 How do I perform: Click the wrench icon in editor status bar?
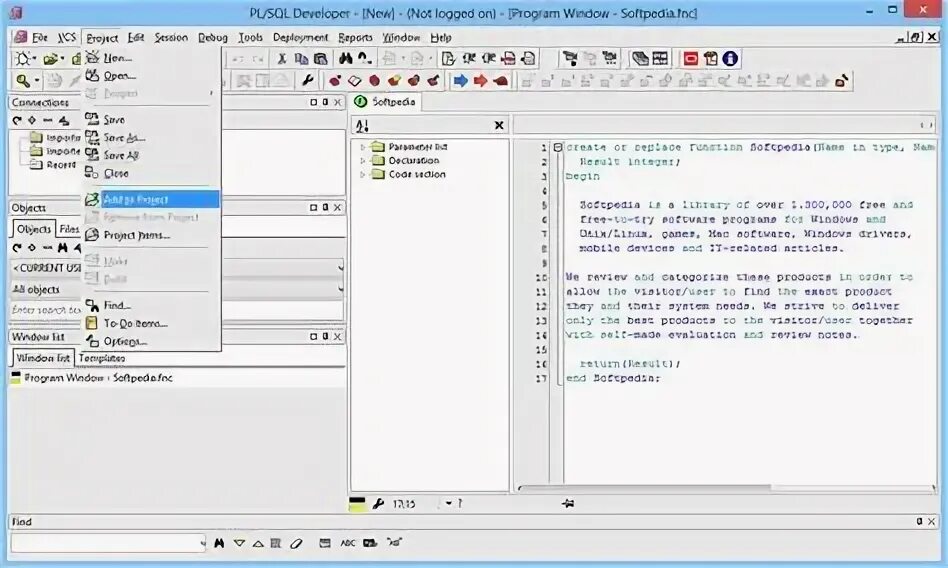pos(378,503)
